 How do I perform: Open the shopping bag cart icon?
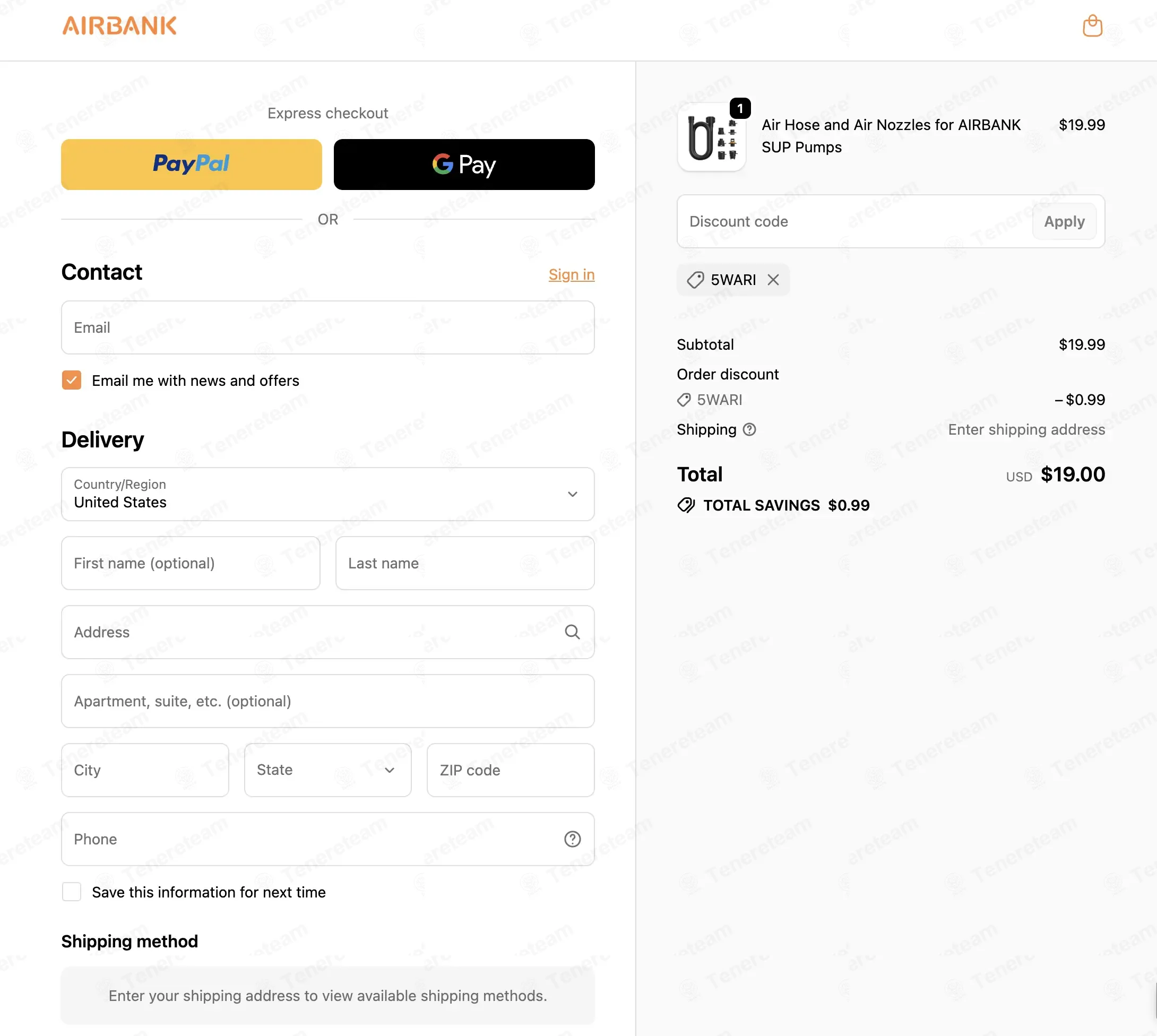[1092, 26]
